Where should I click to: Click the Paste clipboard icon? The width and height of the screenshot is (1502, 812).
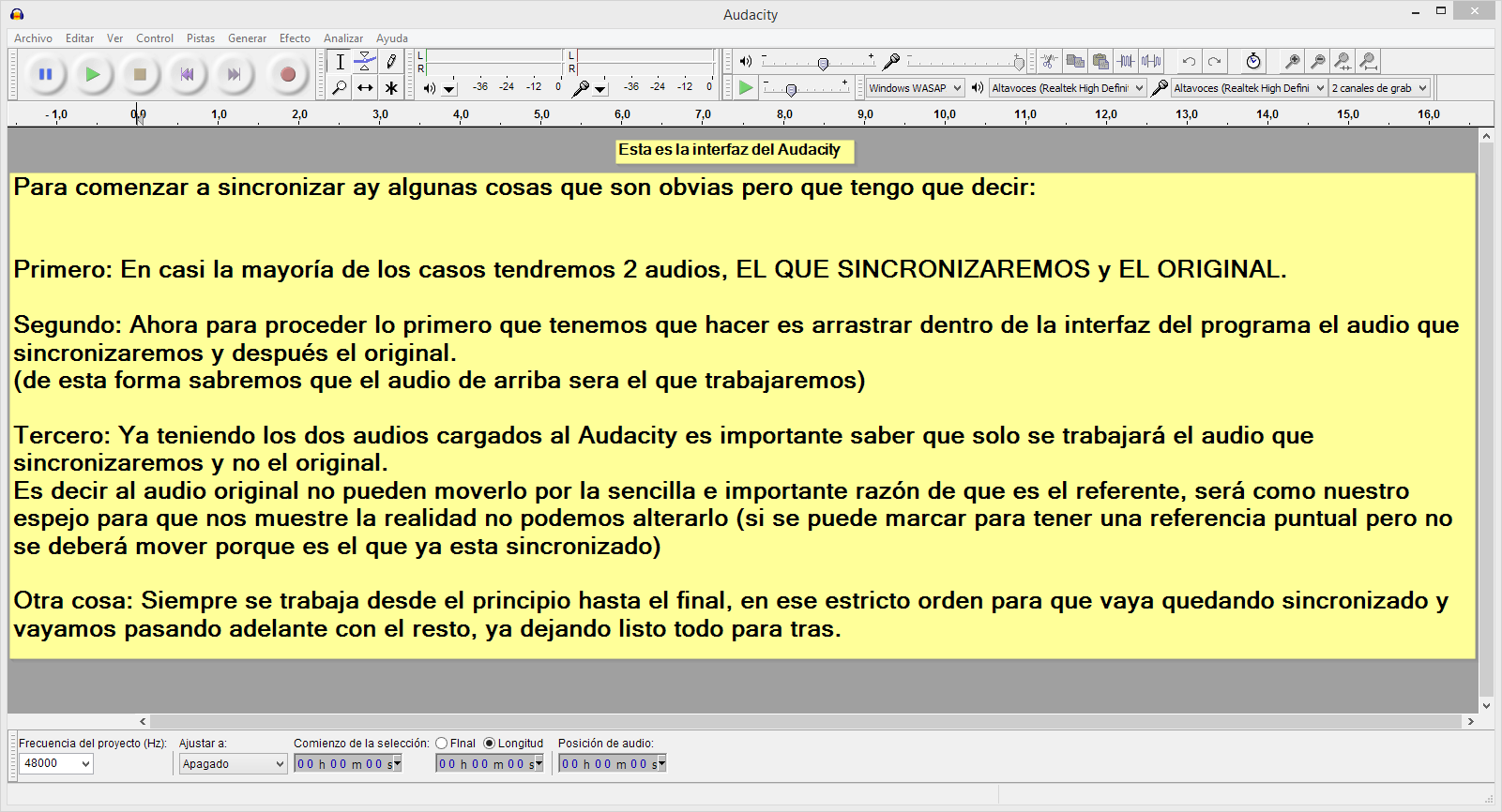1100,61
